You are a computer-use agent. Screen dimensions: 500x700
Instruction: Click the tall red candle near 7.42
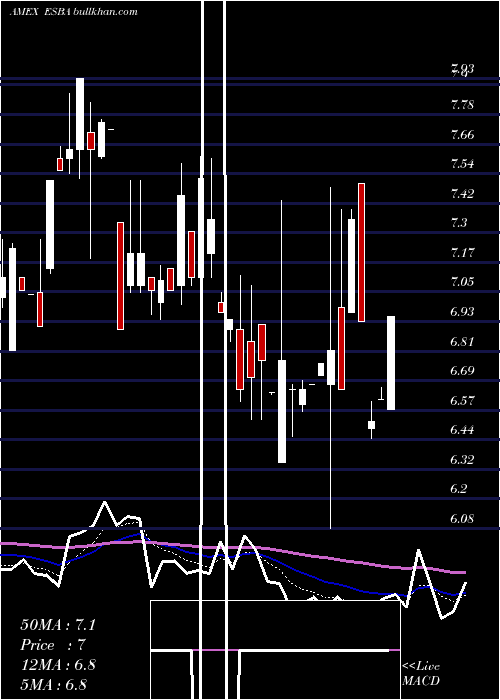click(x=361, y=252)
